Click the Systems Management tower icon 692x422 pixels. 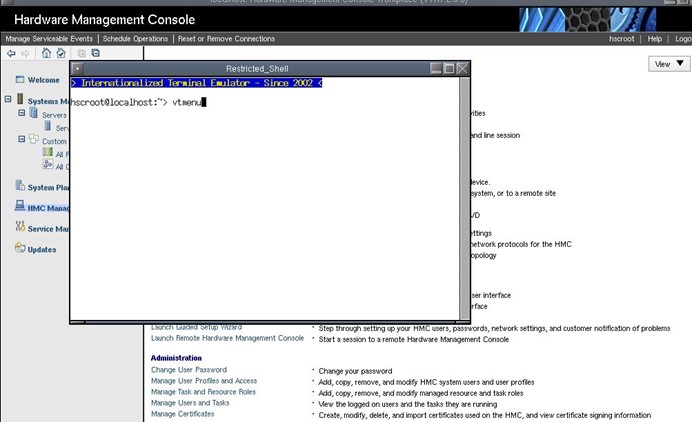tap(20, 98)
